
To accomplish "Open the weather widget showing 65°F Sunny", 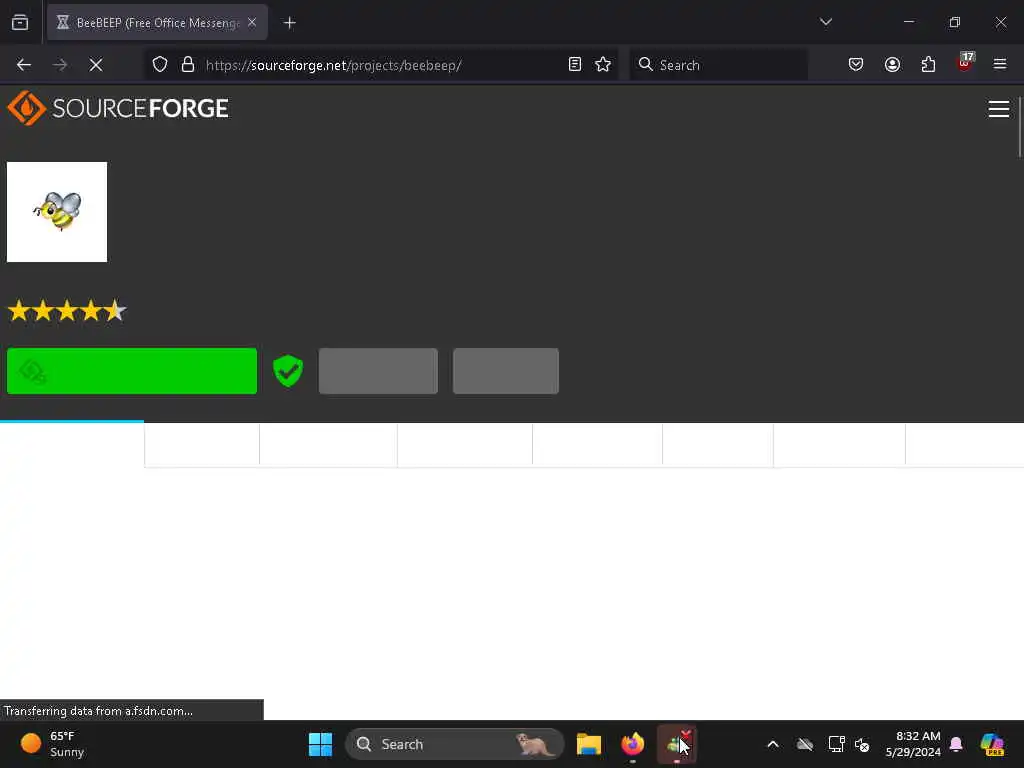I will [x=54, y=744].
